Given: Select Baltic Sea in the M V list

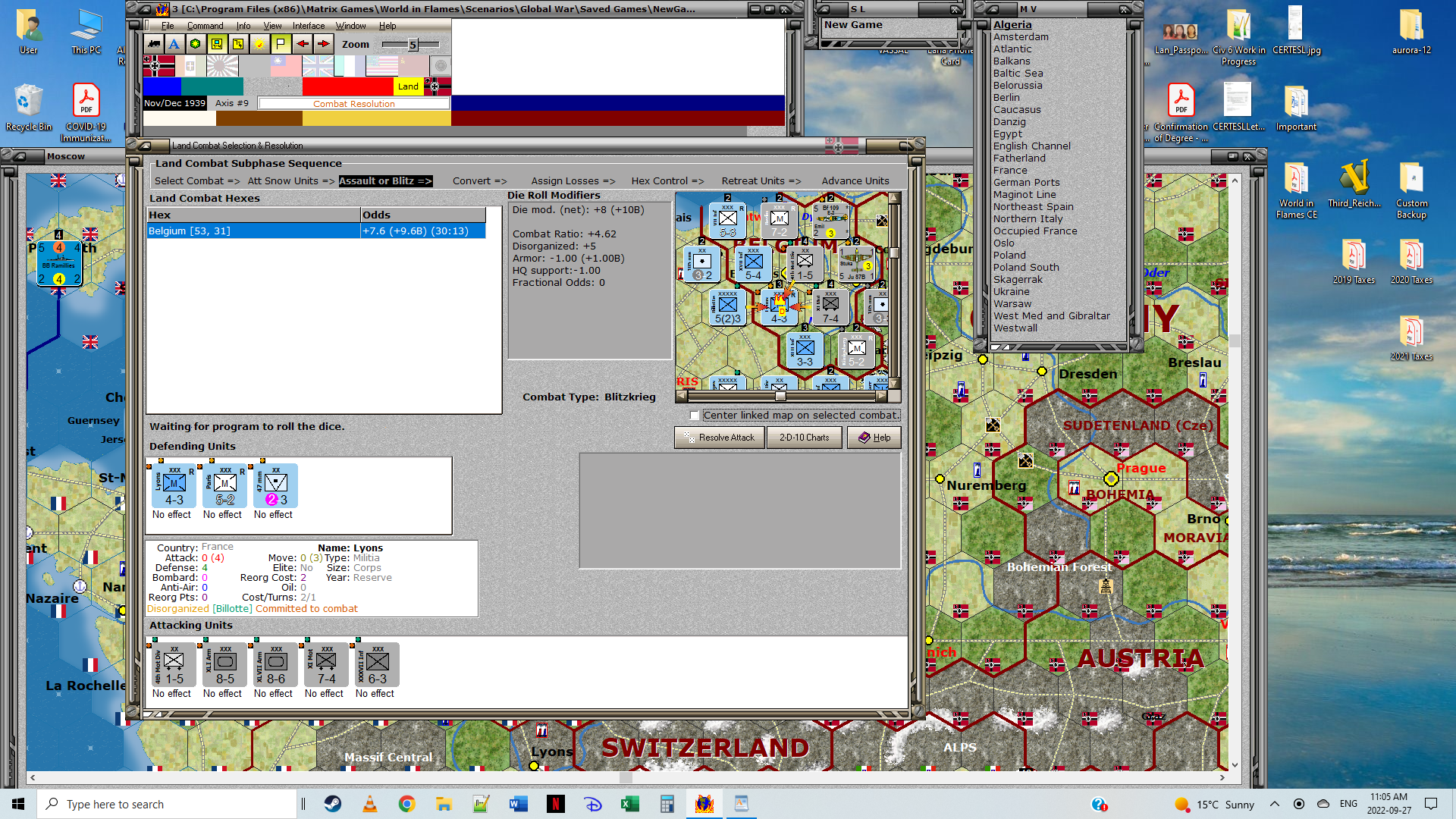Looking at the screenshot, I should tap(1018, 74).
